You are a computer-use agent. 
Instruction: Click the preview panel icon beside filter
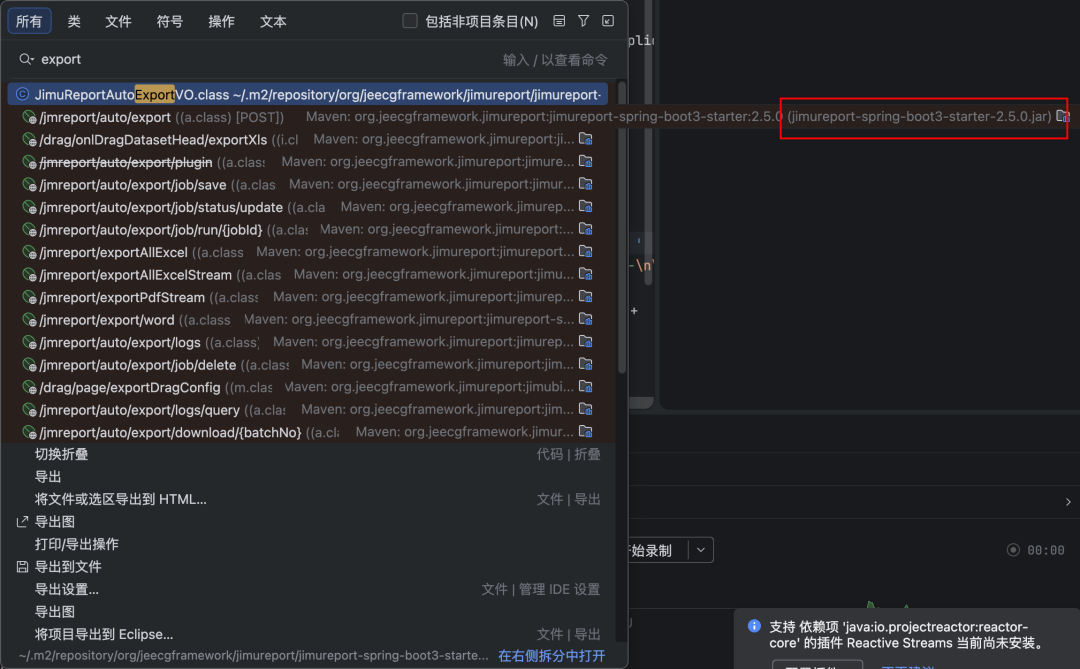(x=559, y=21)
